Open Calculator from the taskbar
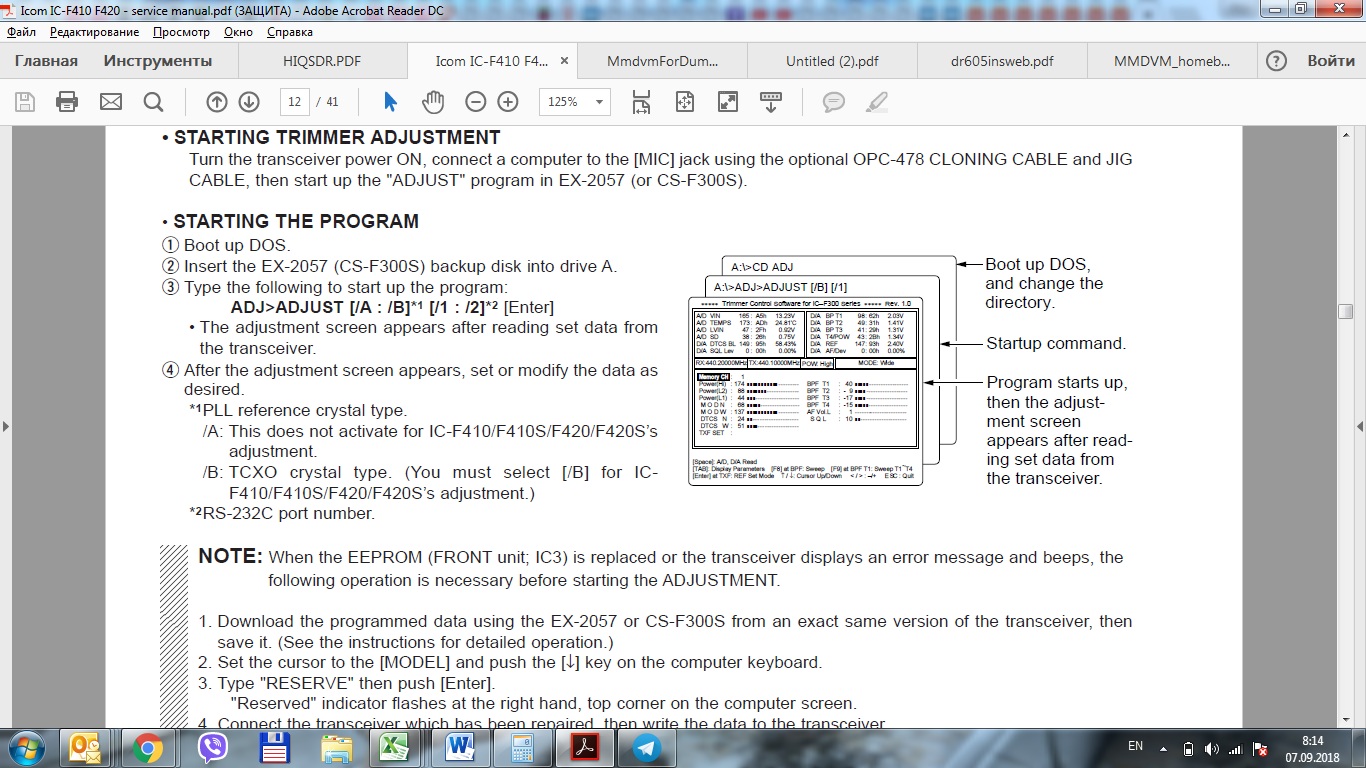Viewport: 1366px width, 768px height. coord(522,747)
